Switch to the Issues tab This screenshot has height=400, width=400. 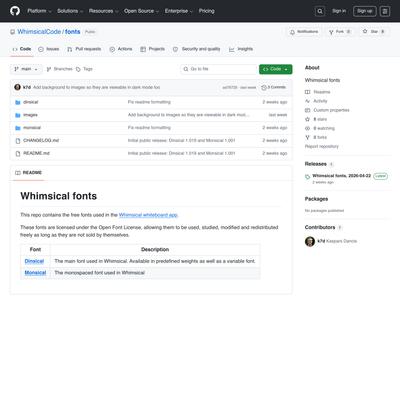49,49
